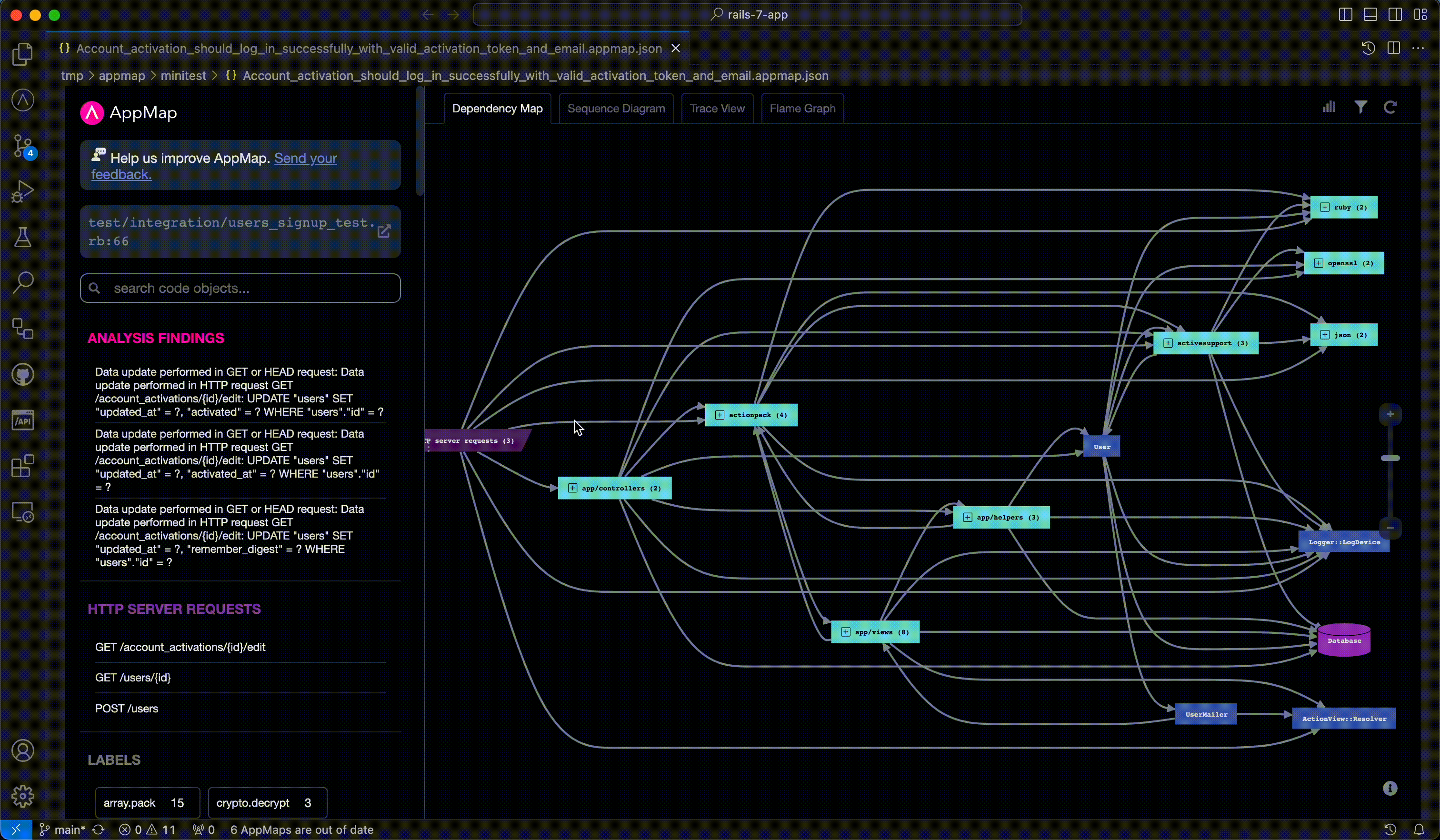The height and width of the screenshot is (840, 1440).
Task: Expand the ruby (2) node
Action: pos(1325,208)
